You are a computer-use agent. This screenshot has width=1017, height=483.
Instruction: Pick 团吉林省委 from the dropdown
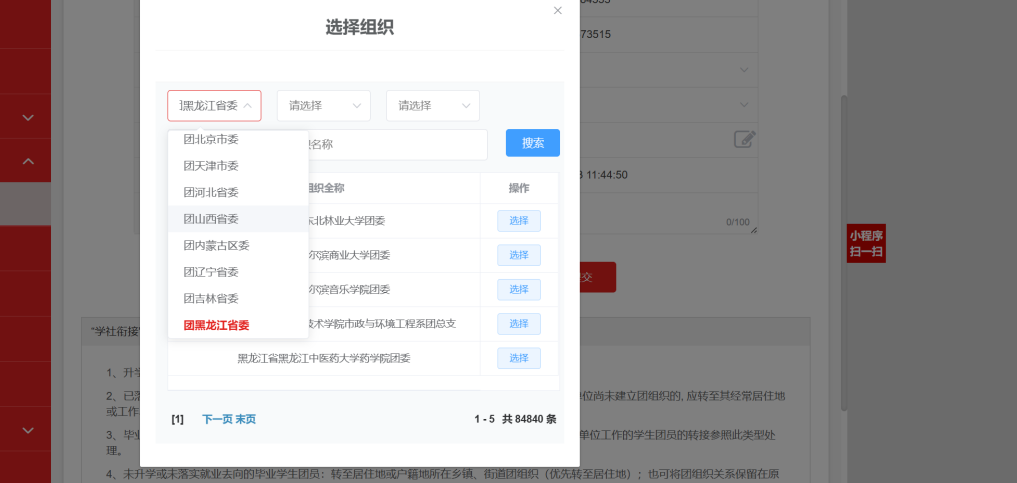tap(211, 298)
